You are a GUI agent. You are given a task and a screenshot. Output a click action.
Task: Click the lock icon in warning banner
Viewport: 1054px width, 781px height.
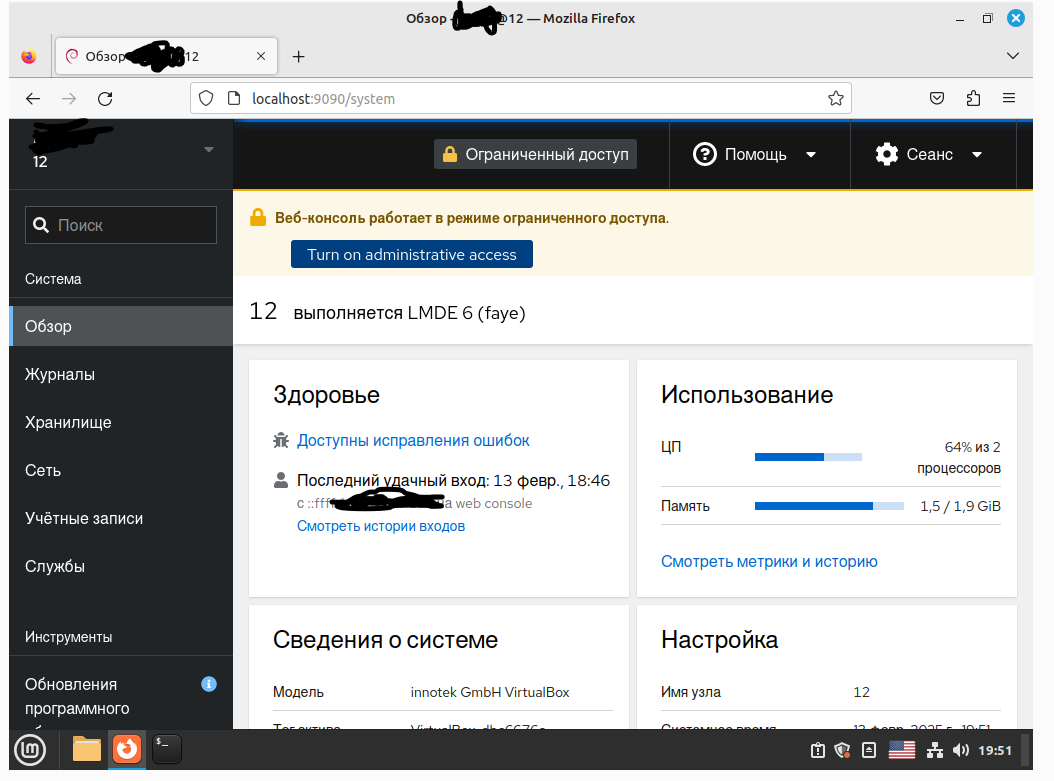(x=258, y=217)
